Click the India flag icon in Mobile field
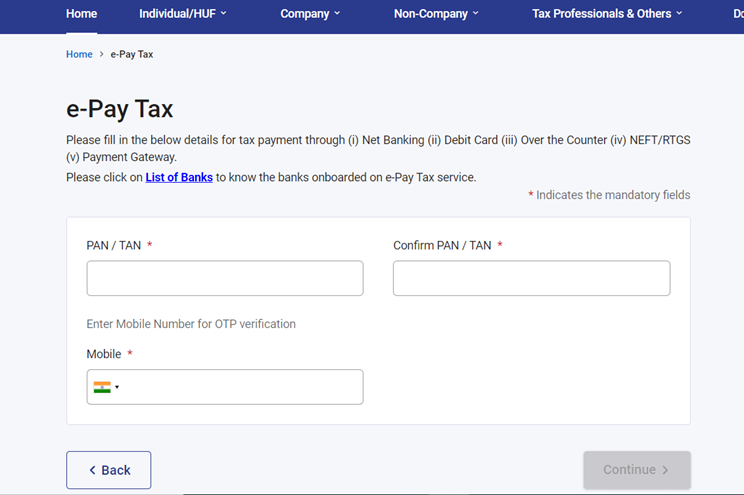This screenshot has width=744, height=495. (101, 387)
